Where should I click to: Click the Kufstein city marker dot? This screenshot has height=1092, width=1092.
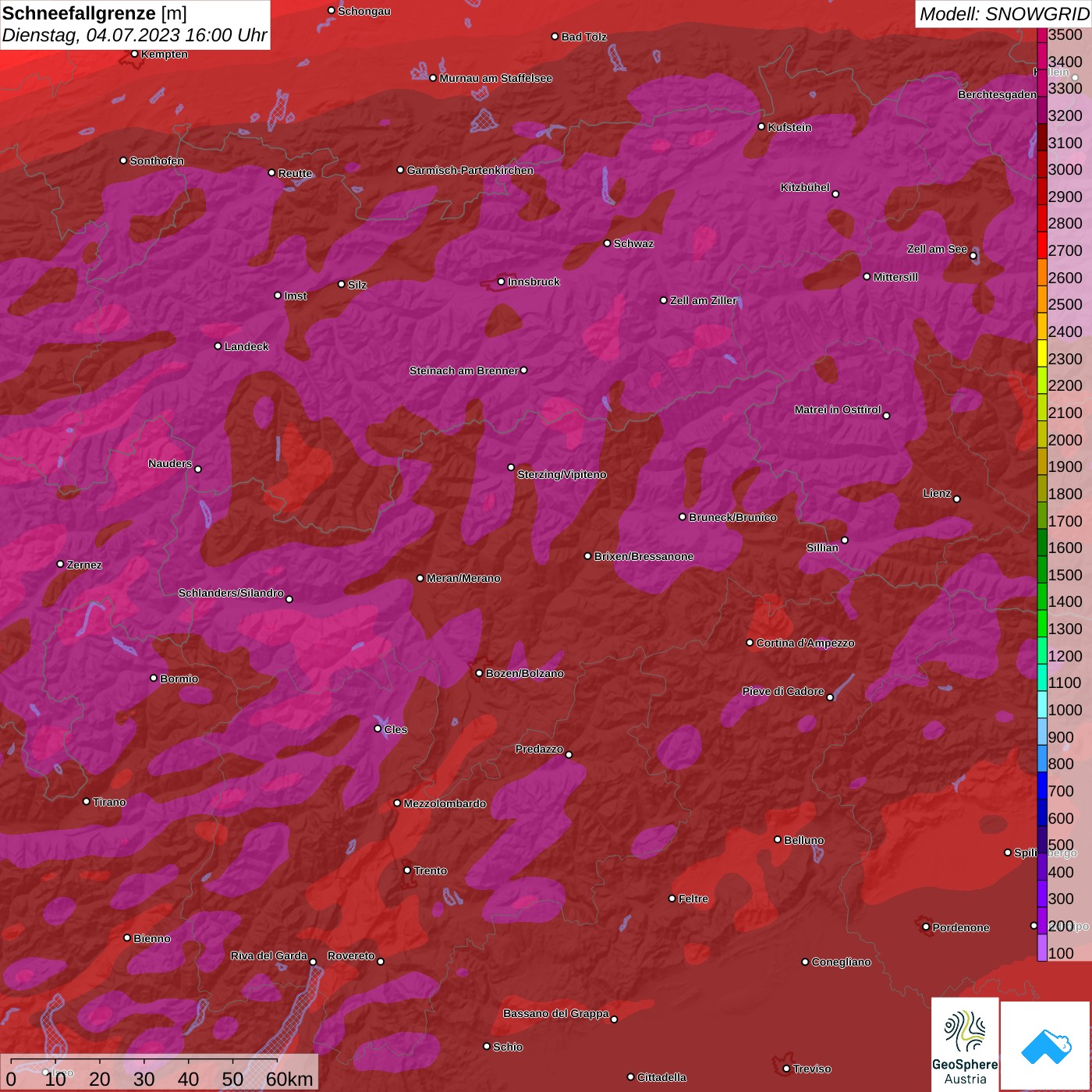coord(761,126)
